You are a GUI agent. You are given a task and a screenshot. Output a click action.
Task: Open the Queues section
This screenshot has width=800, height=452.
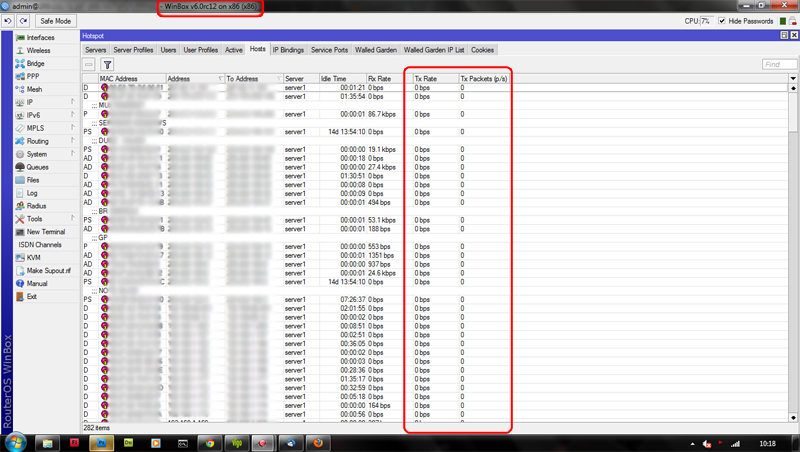(37, 167)
